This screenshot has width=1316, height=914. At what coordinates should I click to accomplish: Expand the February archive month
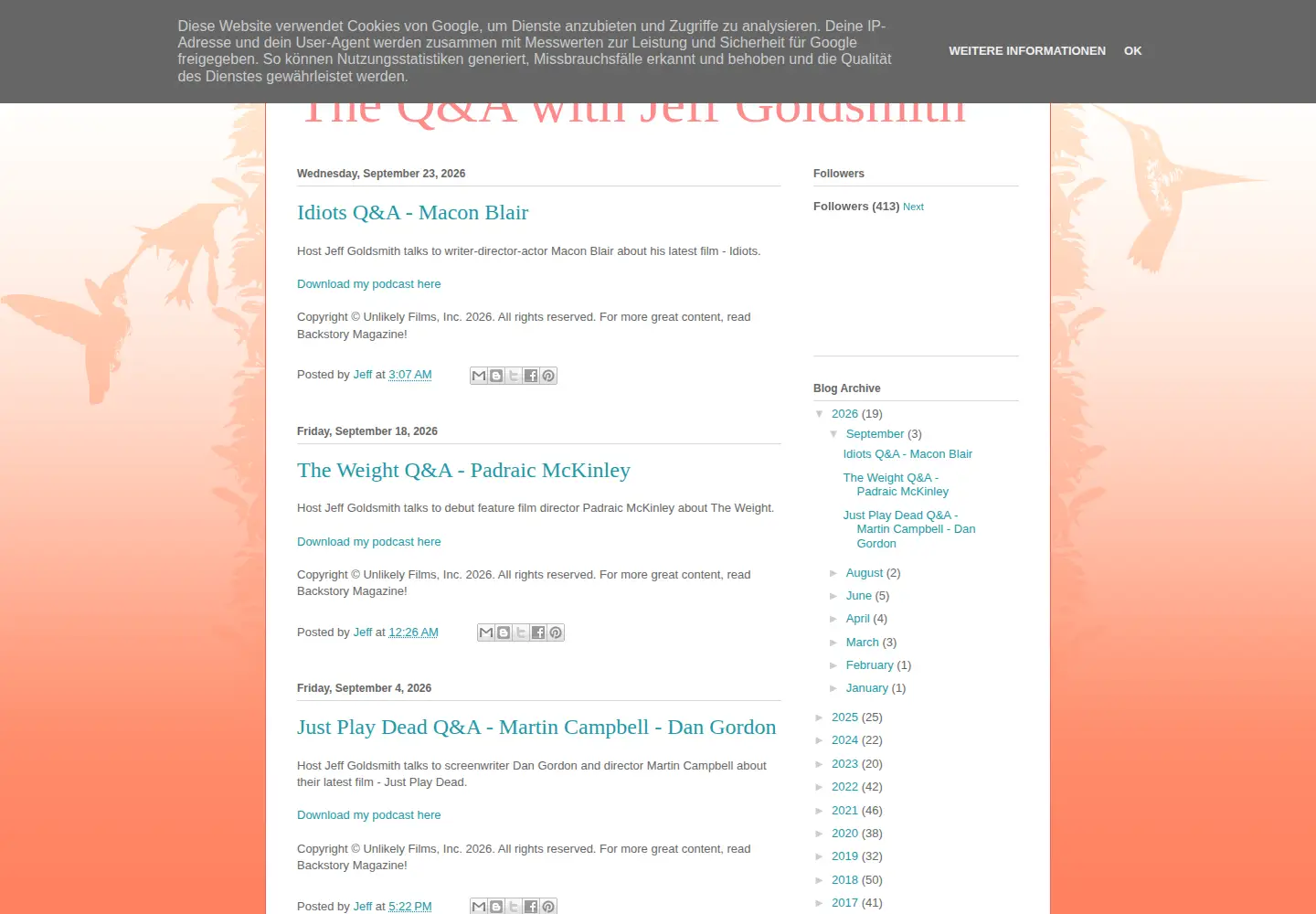834,665
